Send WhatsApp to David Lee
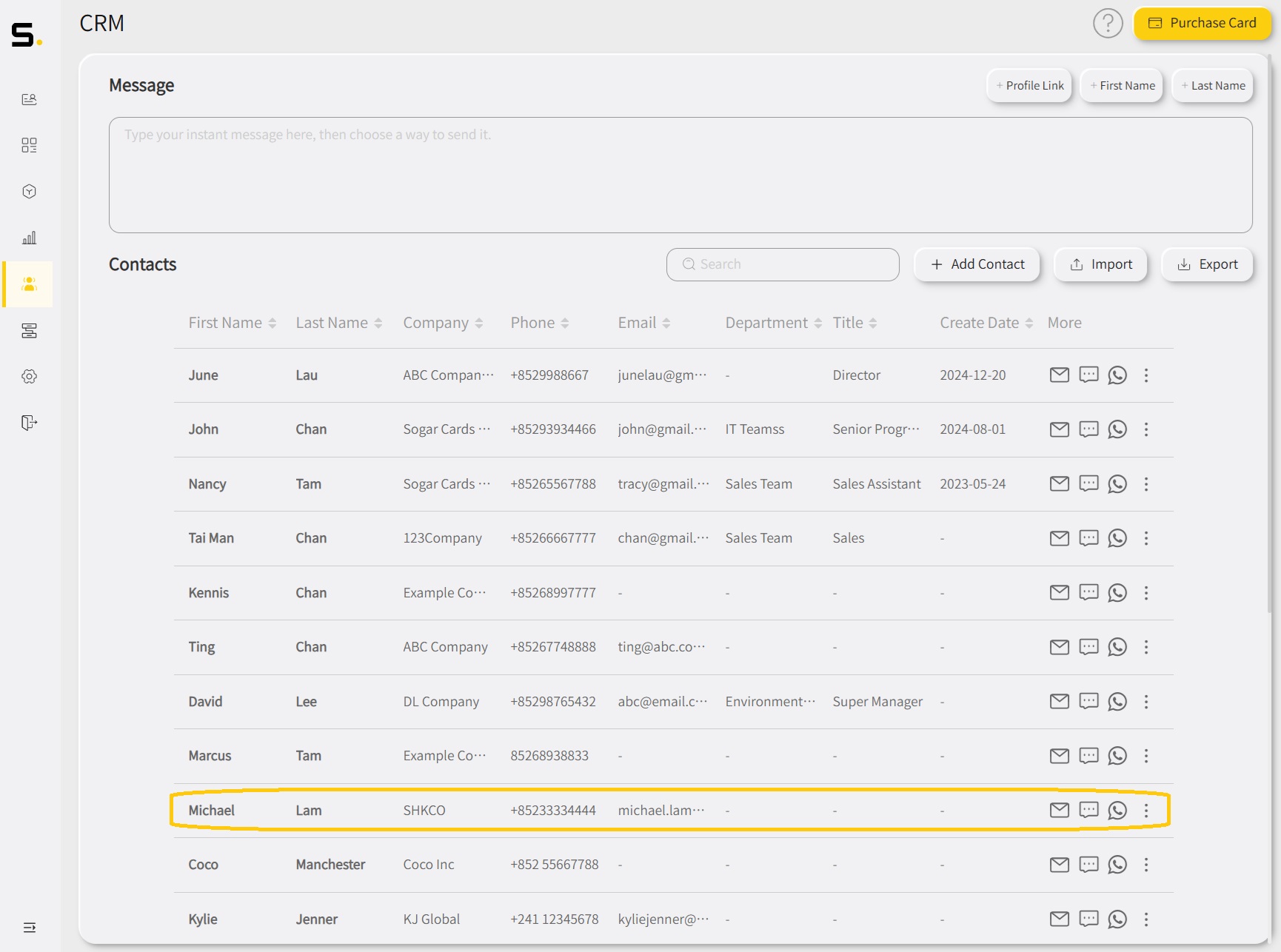This screenshot has width=1281, height=952. tap(1117, 702)
